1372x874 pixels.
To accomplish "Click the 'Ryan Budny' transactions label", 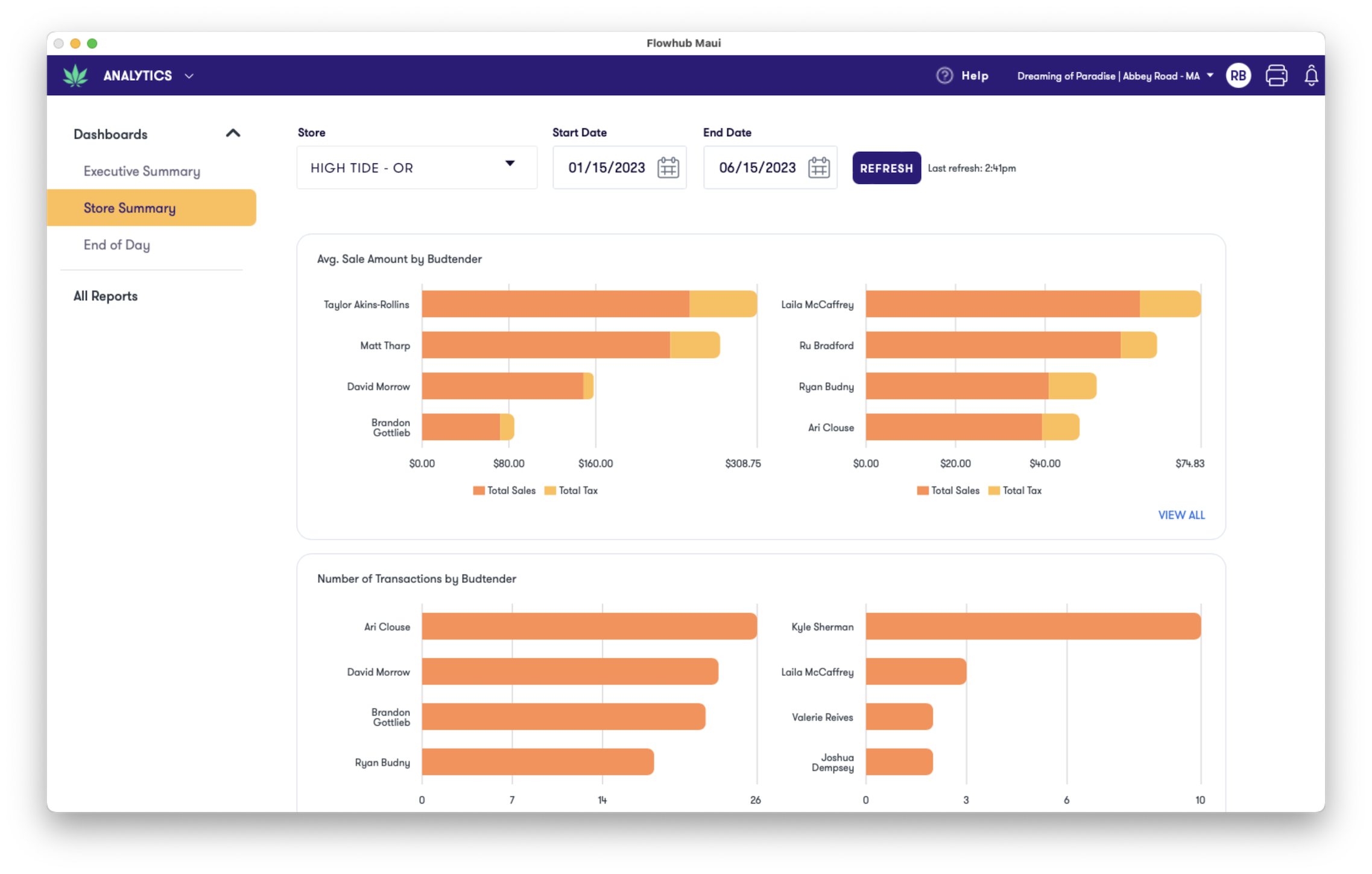I will [x=382, y=762].
